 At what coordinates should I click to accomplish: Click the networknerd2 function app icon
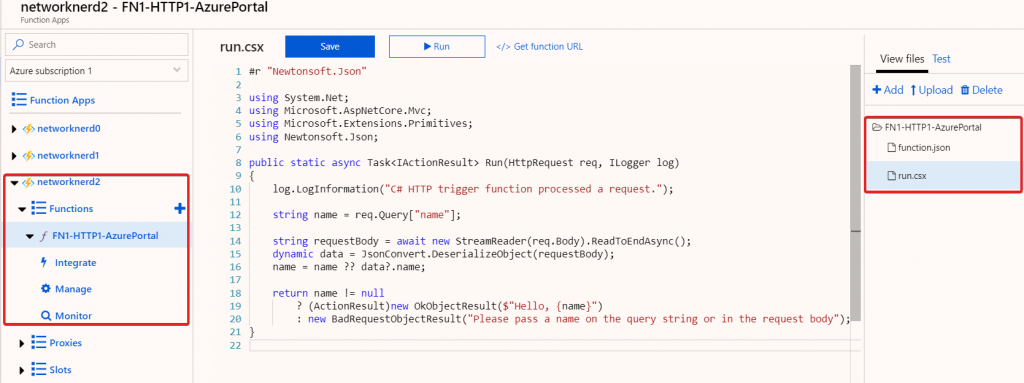pos(29,182)
